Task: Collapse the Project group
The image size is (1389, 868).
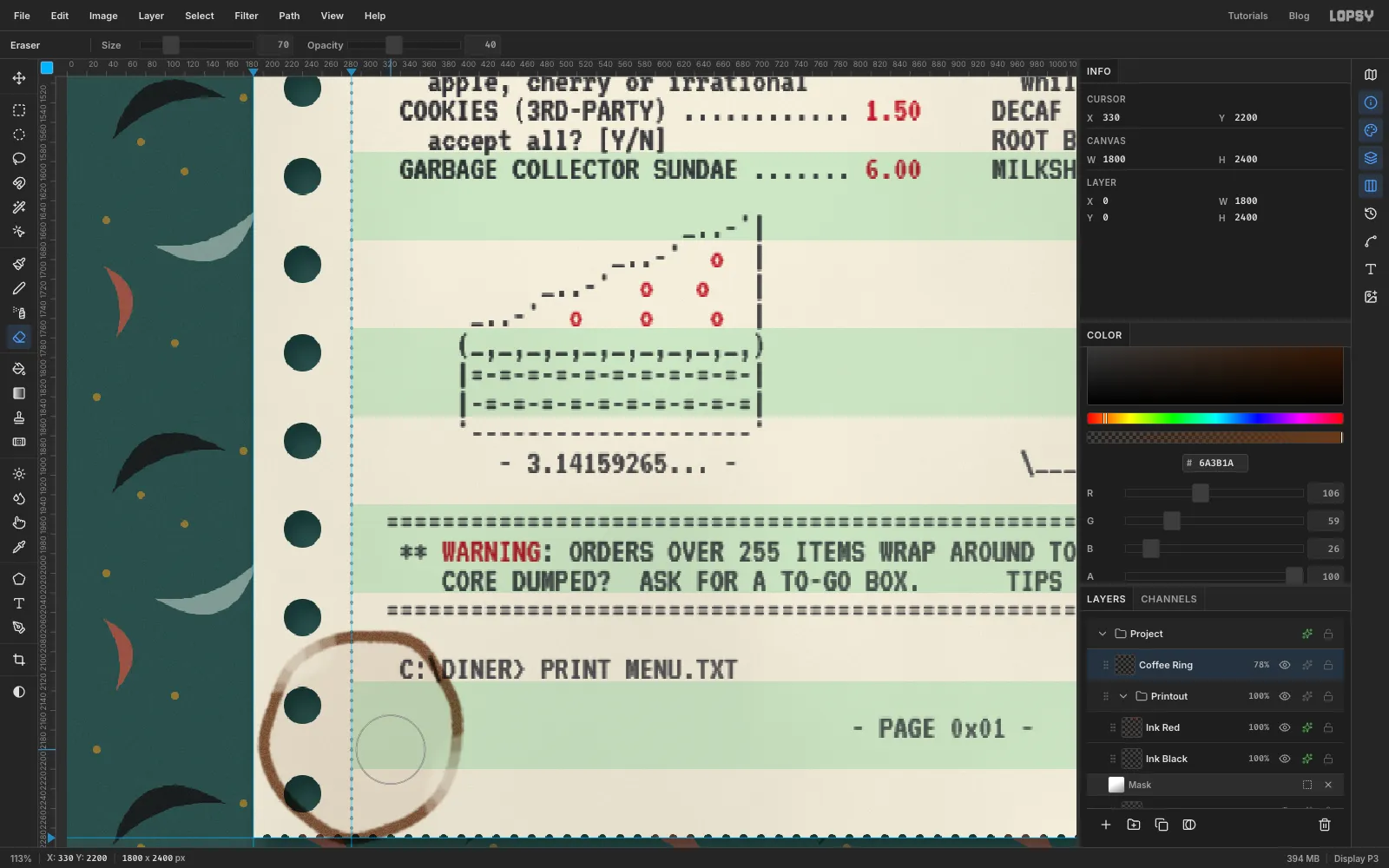Action: 1103,634
